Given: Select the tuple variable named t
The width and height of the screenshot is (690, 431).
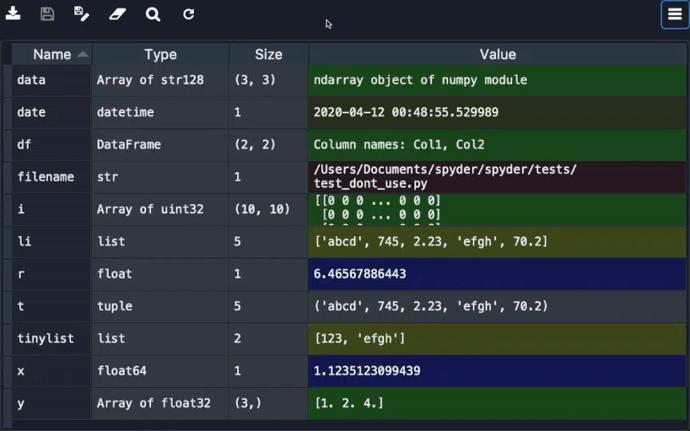Looking at the screenshot, I should coord(21,306).
